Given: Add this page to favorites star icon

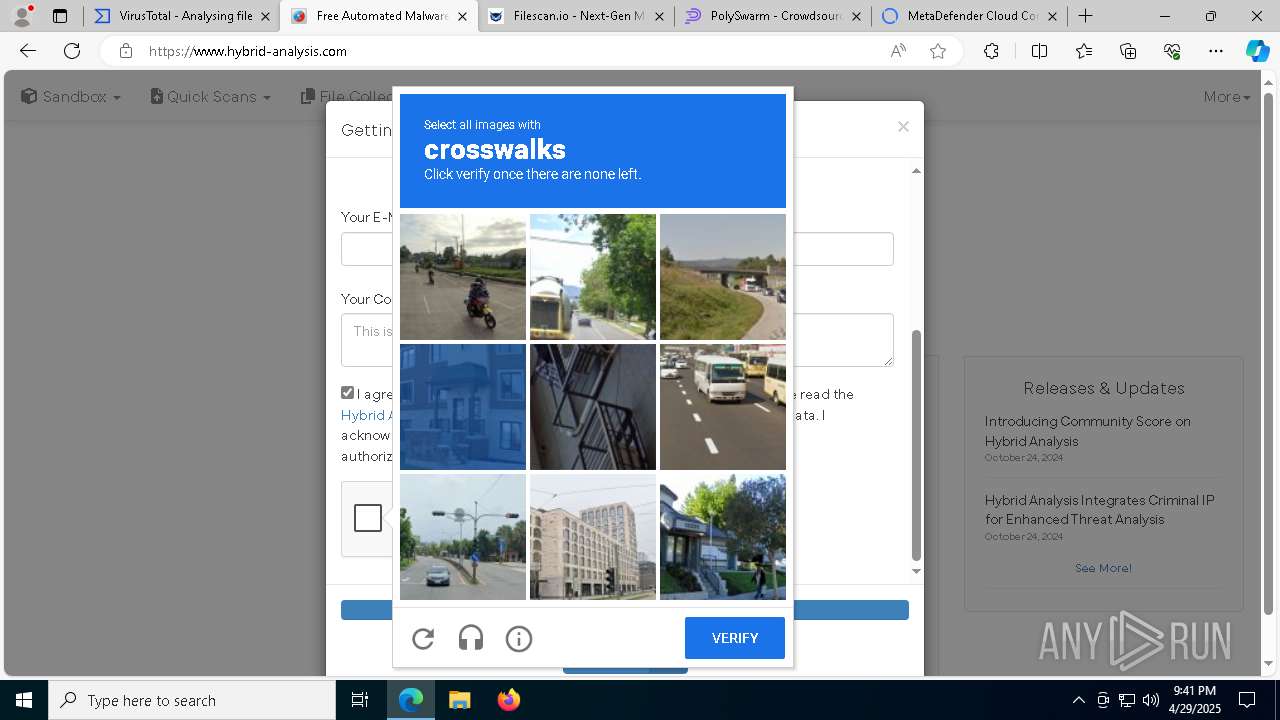Looking at the screenshot, I should [938, 51].
